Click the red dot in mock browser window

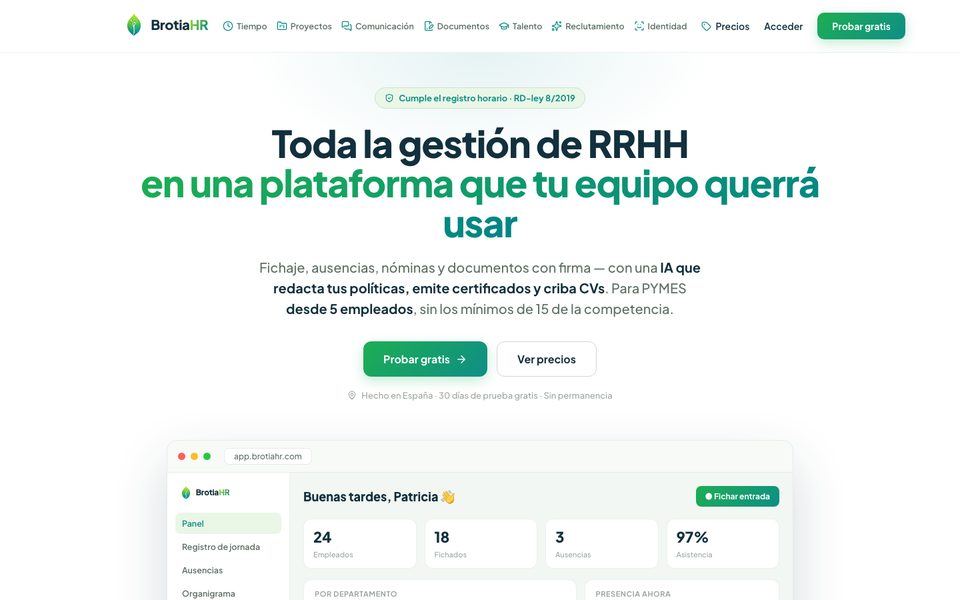182,456
